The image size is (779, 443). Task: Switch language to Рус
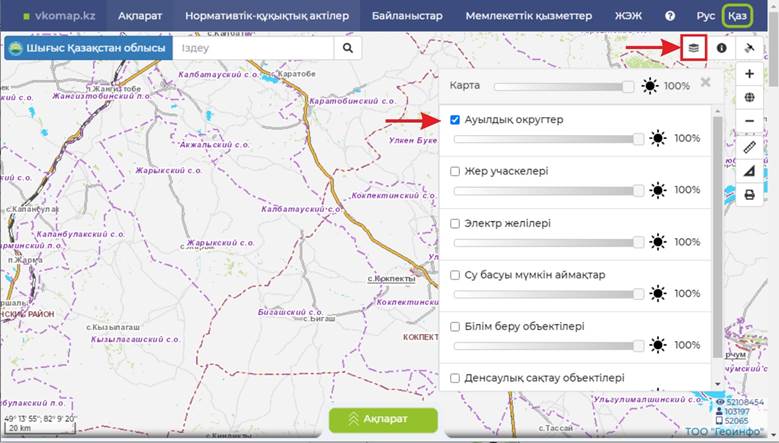pyautogui.click(x=706, y=16)
